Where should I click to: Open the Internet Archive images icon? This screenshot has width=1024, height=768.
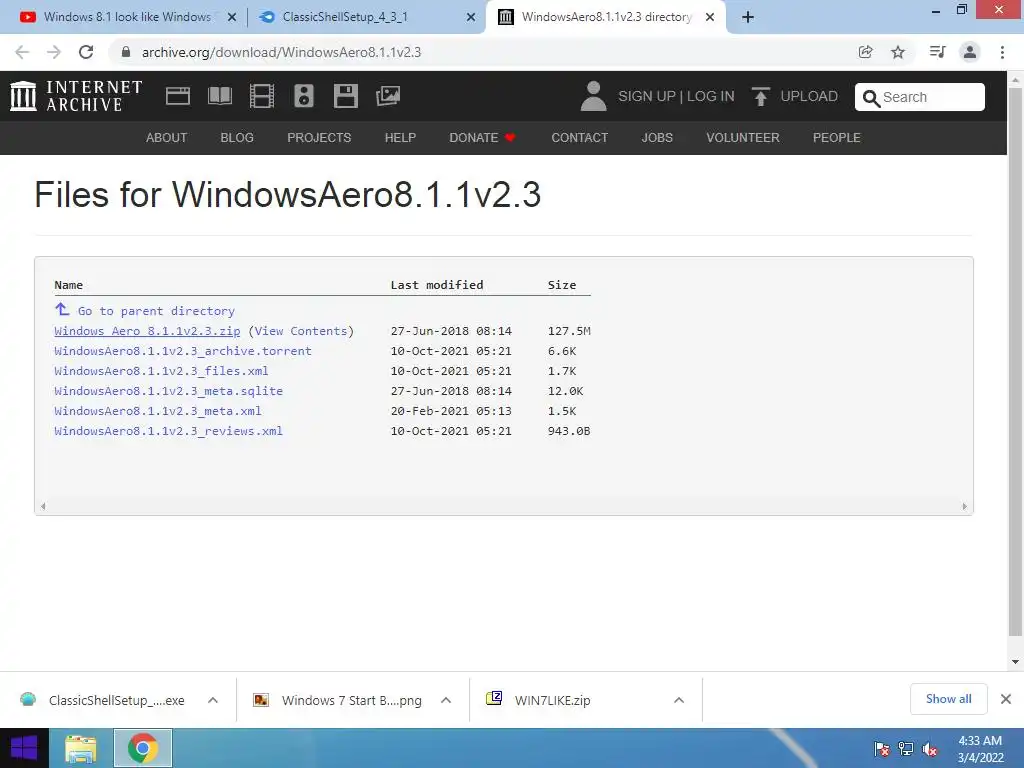(x=388, y=96)
